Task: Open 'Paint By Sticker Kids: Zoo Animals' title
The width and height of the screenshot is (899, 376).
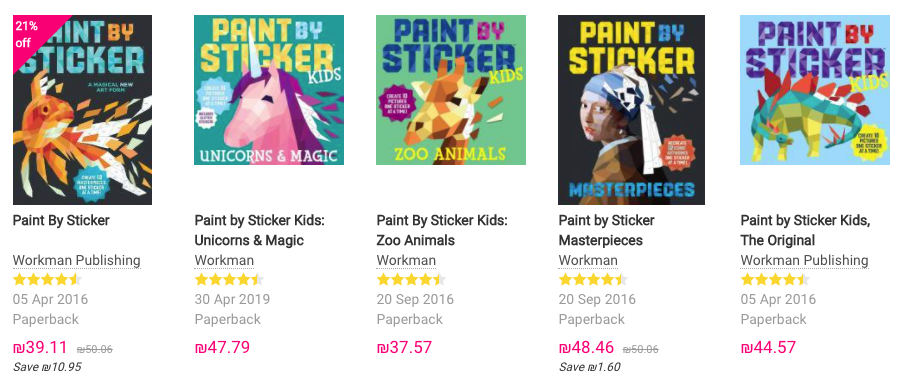Action: click(x=442, y=230)
